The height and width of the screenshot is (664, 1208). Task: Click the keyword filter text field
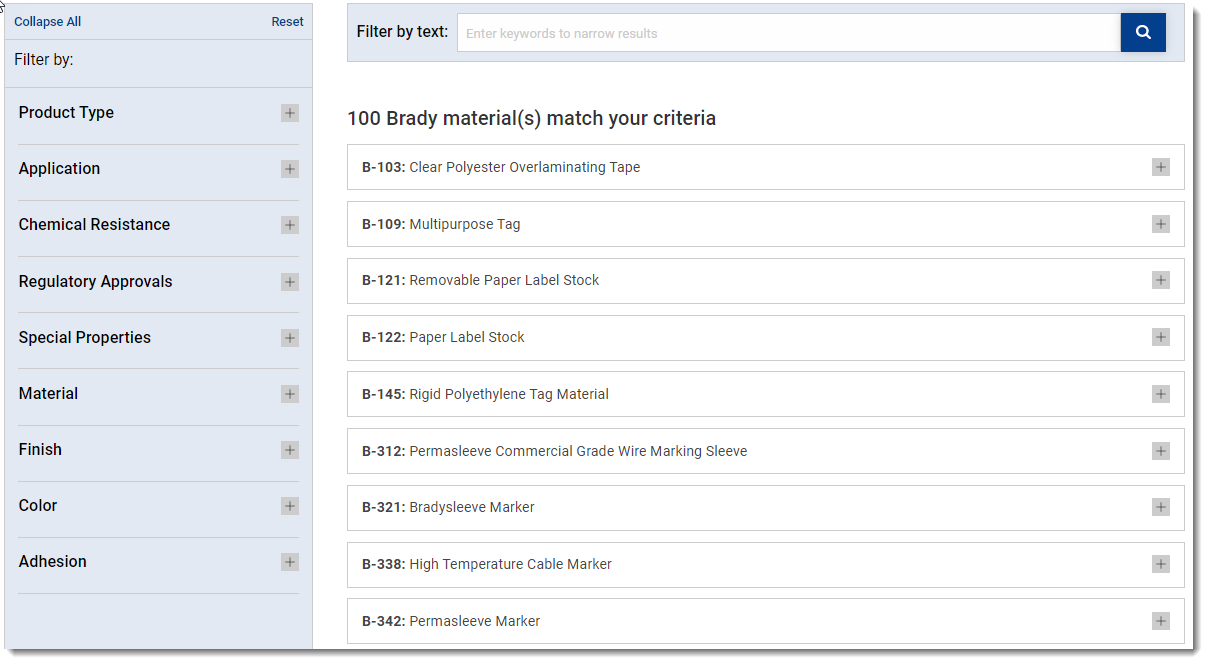pos(789,32)
